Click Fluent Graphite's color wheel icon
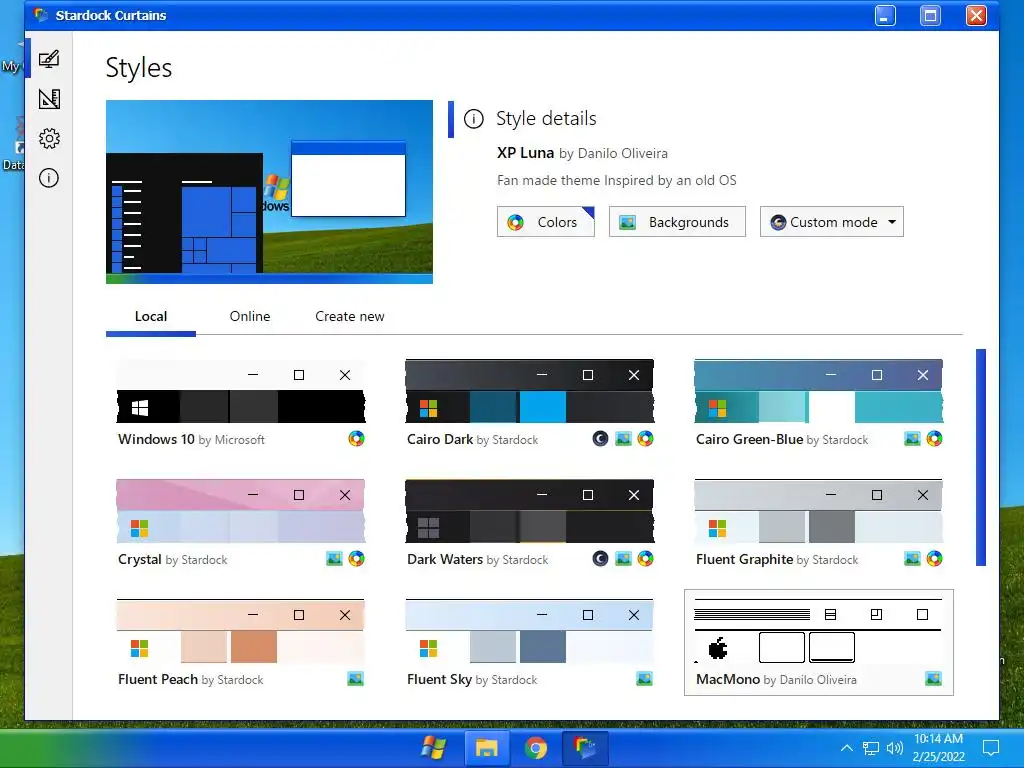The height and width of the screenshot is (768, 1024). [935, 559]
